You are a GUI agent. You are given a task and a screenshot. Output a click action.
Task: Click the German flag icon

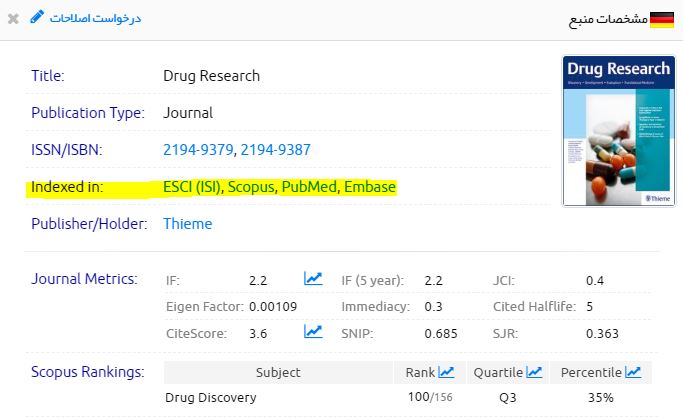coord(662,19)
